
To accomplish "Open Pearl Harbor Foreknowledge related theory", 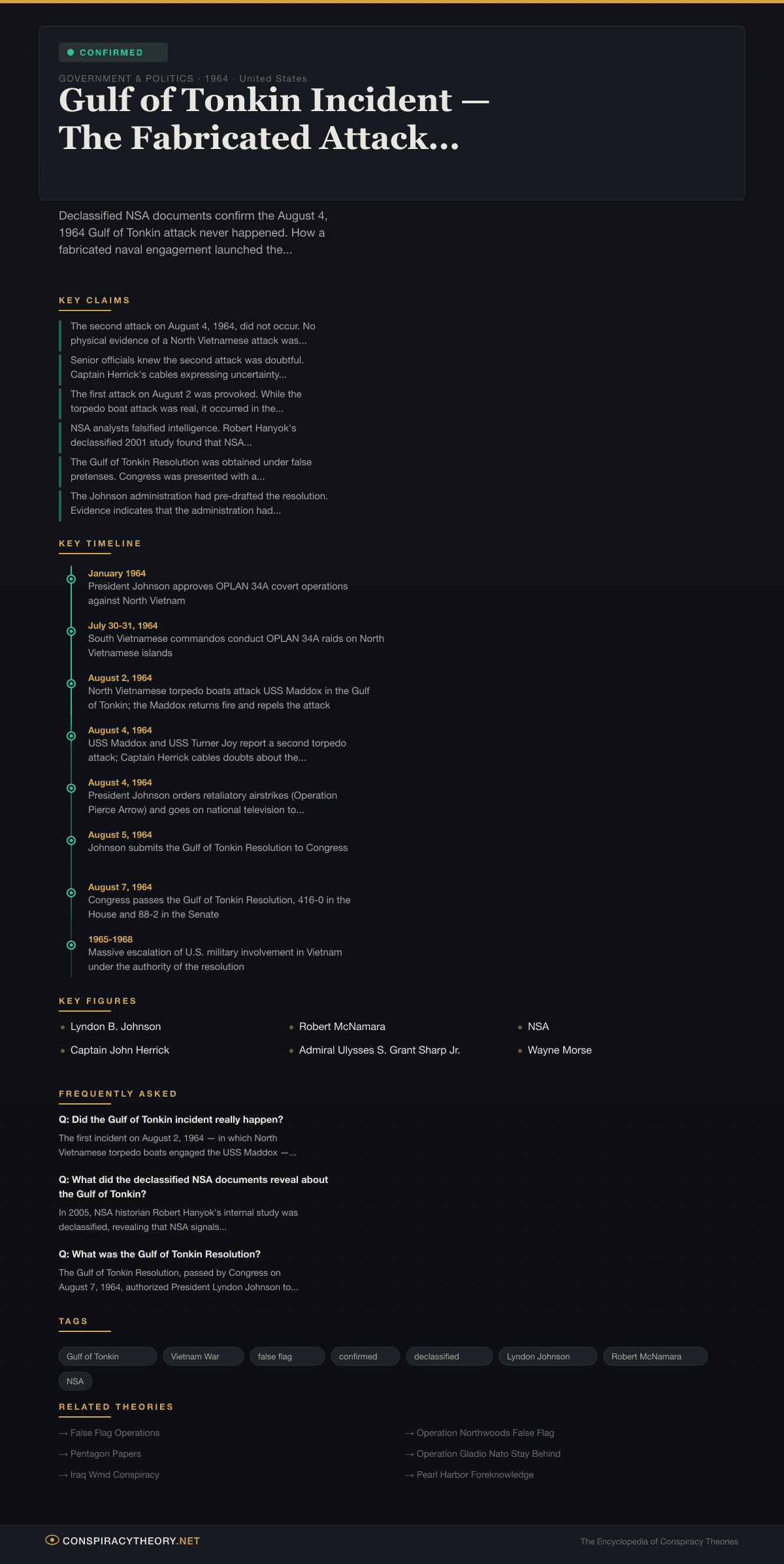I will click(475, 1474).
